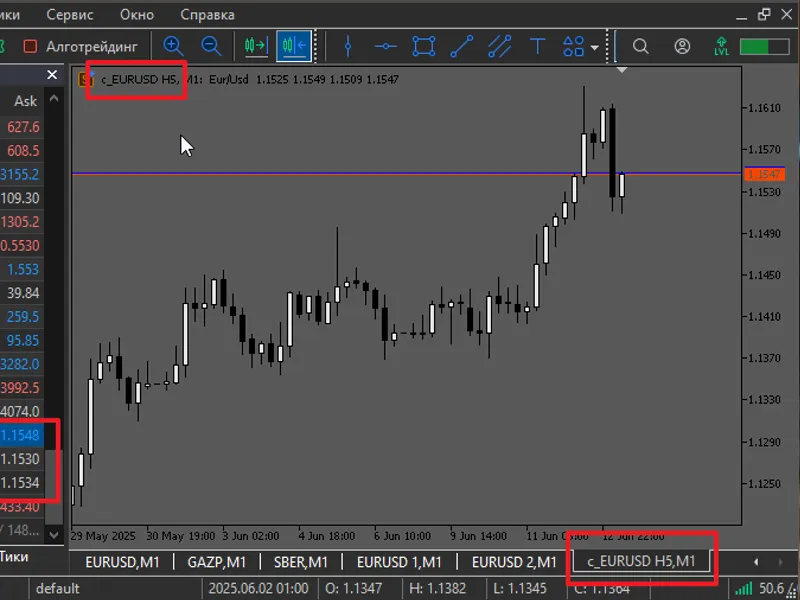The image size is (800, 600).
Task: Select the 1.1530 Ask price row
Action: (20, 459)
